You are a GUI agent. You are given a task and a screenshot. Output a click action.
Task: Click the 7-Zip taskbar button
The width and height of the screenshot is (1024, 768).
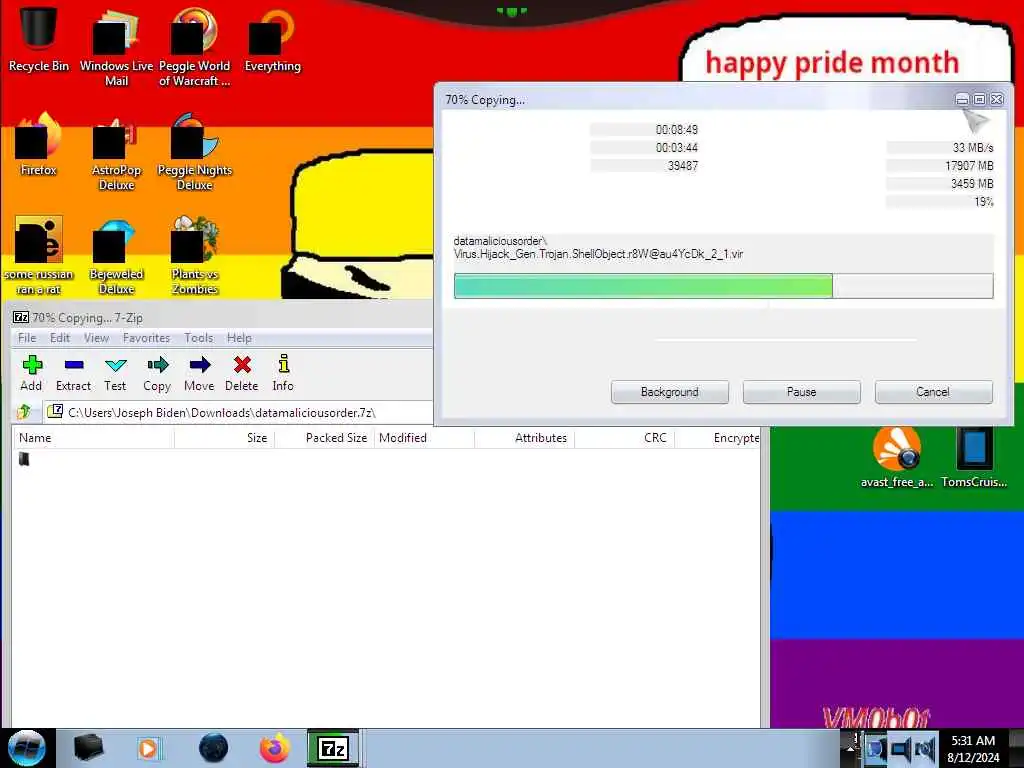333,748
